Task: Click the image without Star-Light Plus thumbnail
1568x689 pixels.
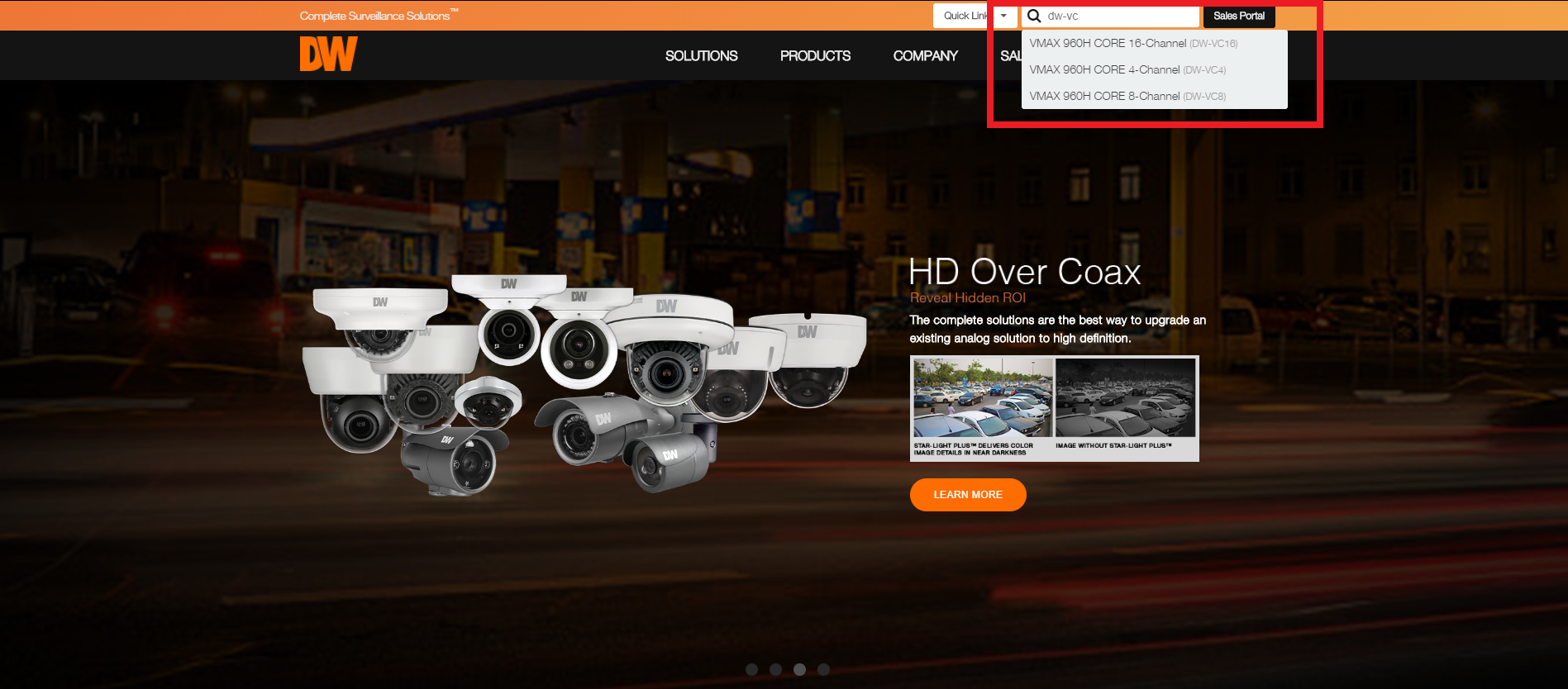Action: point(1126,398)
